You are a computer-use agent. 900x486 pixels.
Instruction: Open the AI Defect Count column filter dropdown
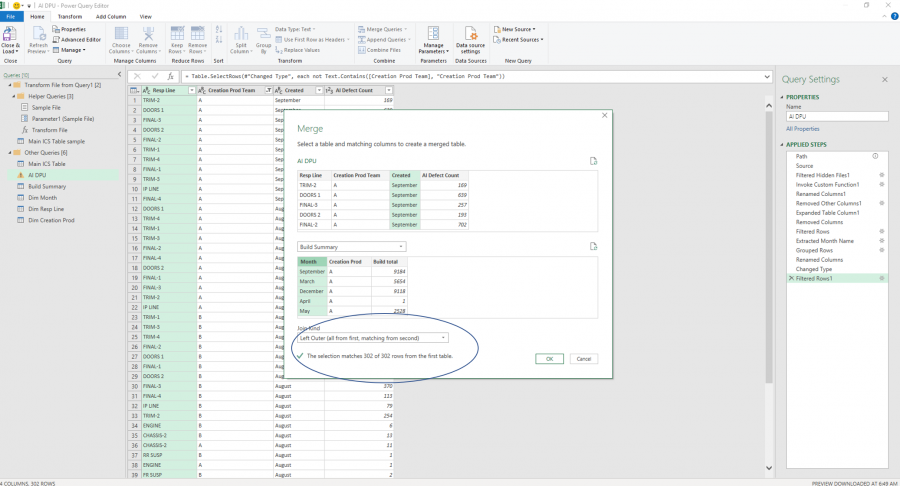point(389,91)
